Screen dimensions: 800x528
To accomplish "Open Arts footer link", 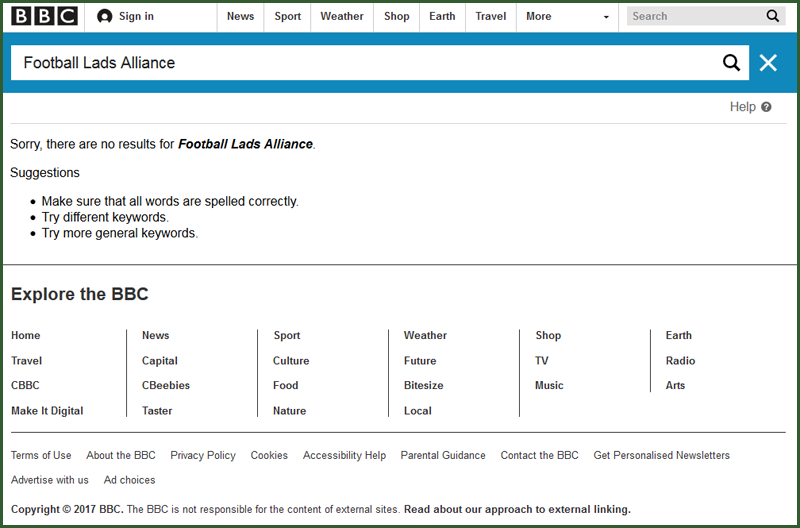I will (x=675, y=385).
